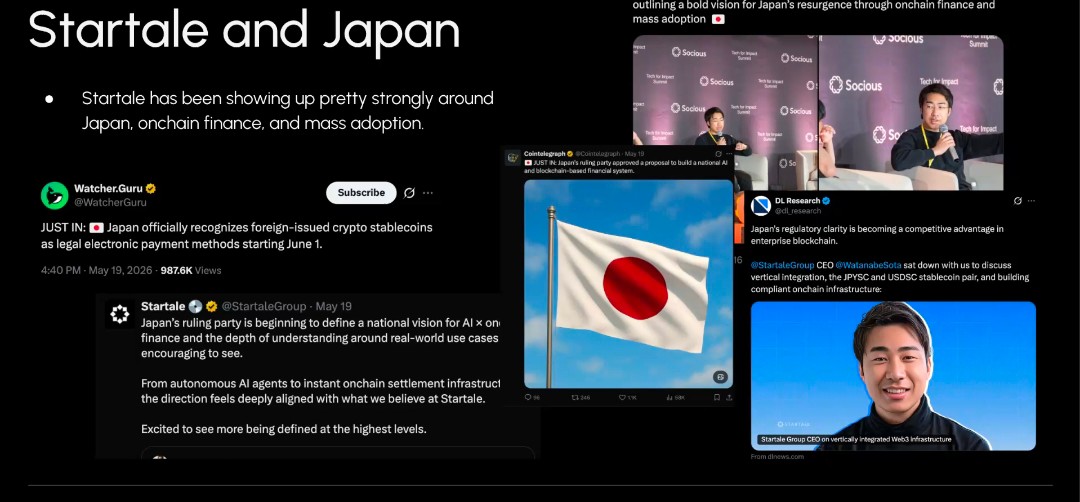Click 'Excited to see more being defined' line
Viewport: 1080px width, 502px height.
[284, 429]
